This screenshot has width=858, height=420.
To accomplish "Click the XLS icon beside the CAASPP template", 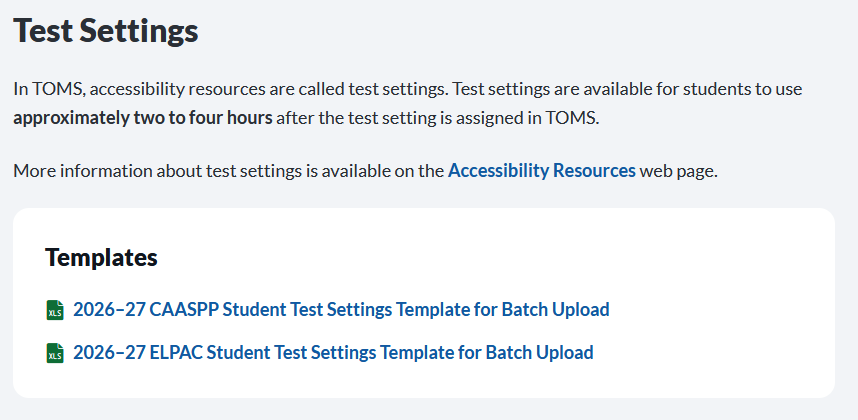I will click(x=55, y=310).
